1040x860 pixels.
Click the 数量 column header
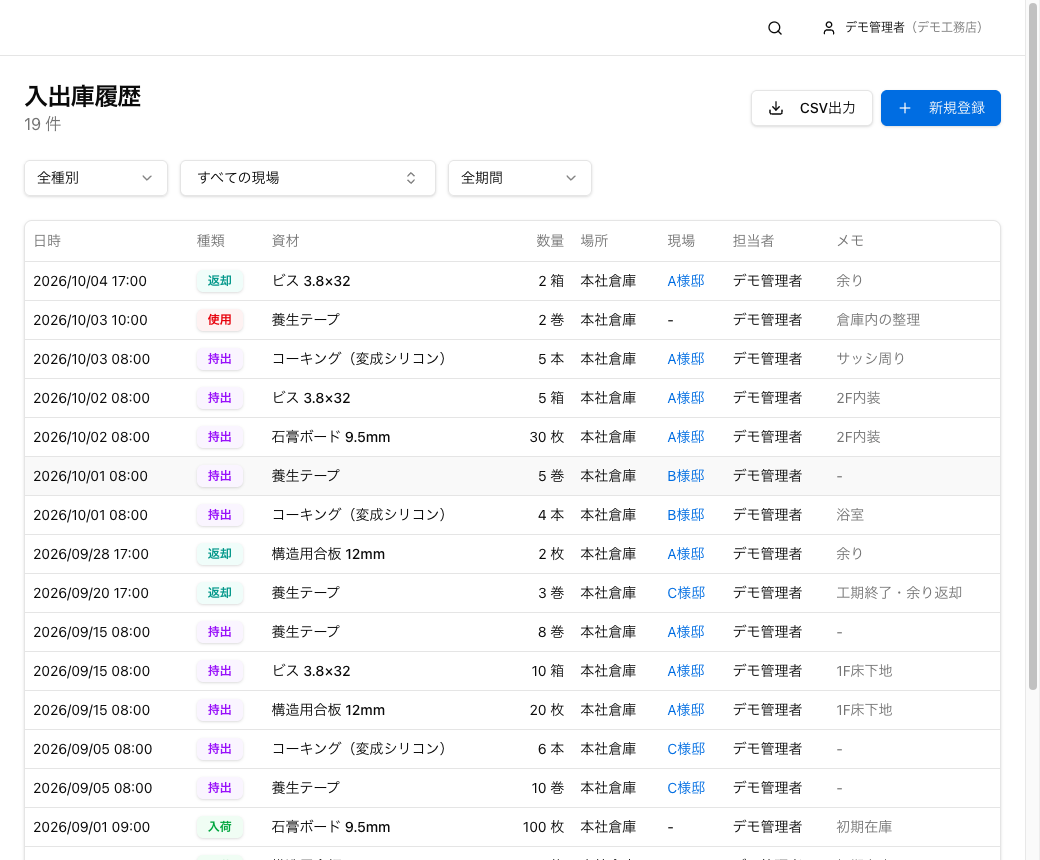(550, 241)
